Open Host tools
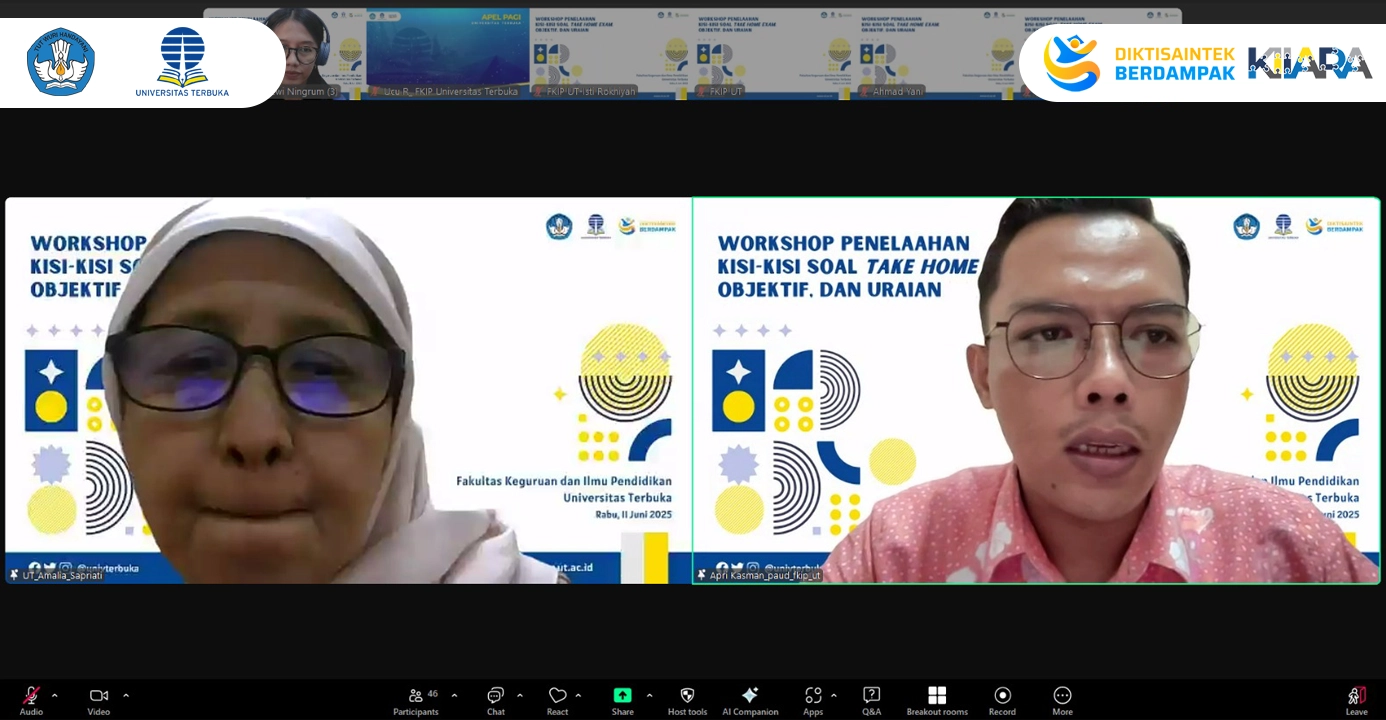 (687, 698)
